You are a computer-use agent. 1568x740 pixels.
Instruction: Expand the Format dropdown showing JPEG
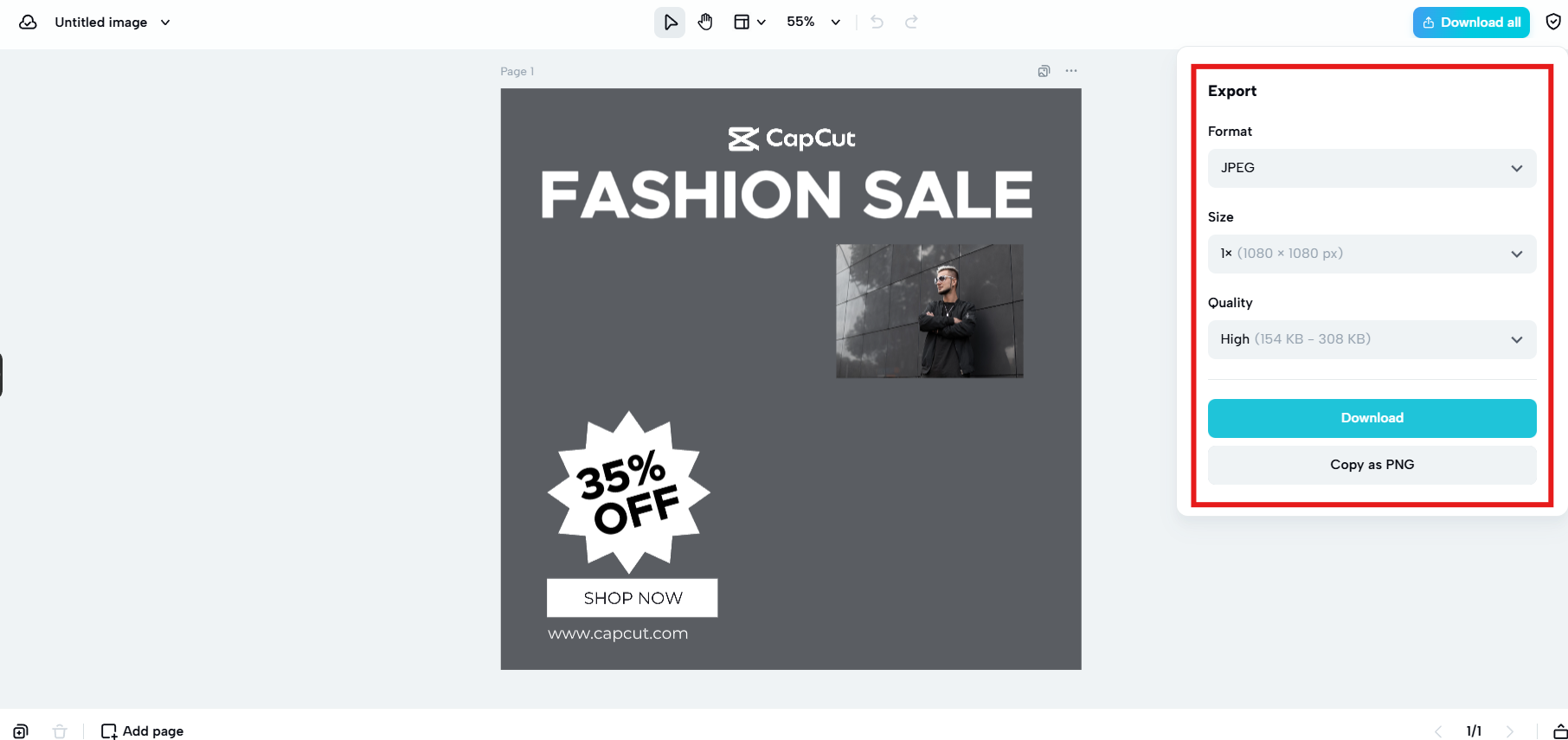[x=1372, y=168]
